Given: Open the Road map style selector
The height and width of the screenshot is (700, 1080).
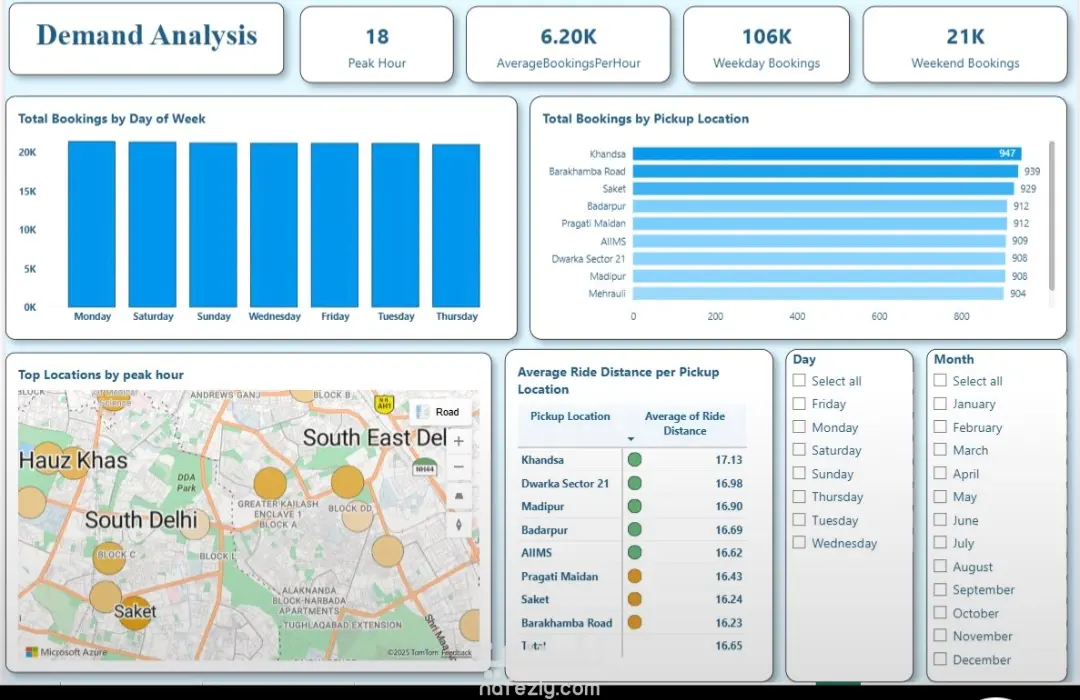Looking at the screenshot, I should point(439,412).
